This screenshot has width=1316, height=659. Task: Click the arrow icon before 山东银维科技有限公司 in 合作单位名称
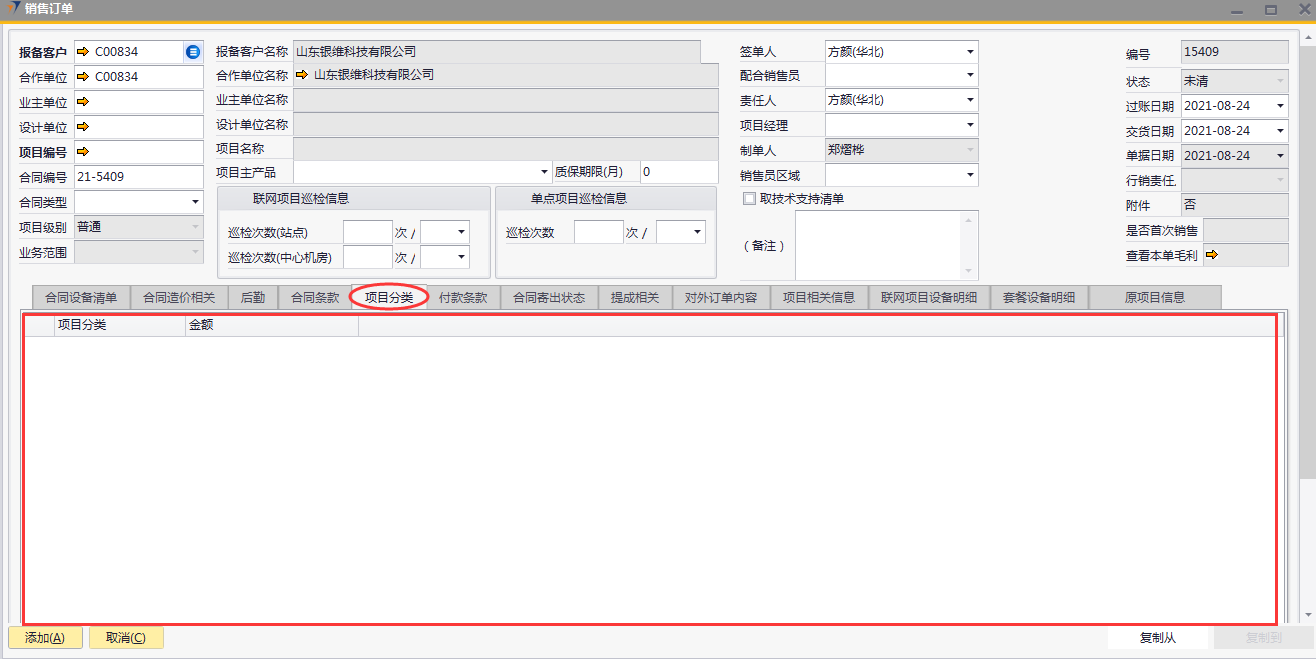click(302, 75)
